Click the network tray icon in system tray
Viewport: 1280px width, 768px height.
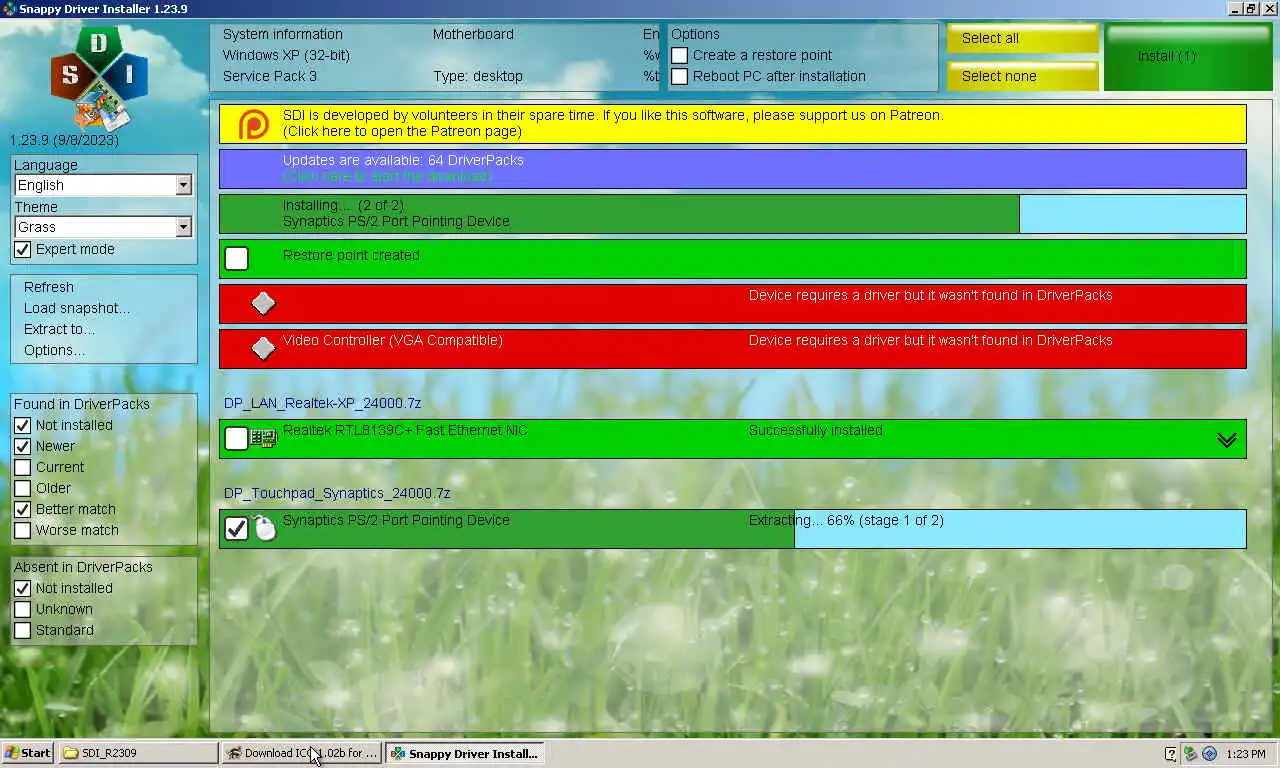click(x=1190, y=753)
